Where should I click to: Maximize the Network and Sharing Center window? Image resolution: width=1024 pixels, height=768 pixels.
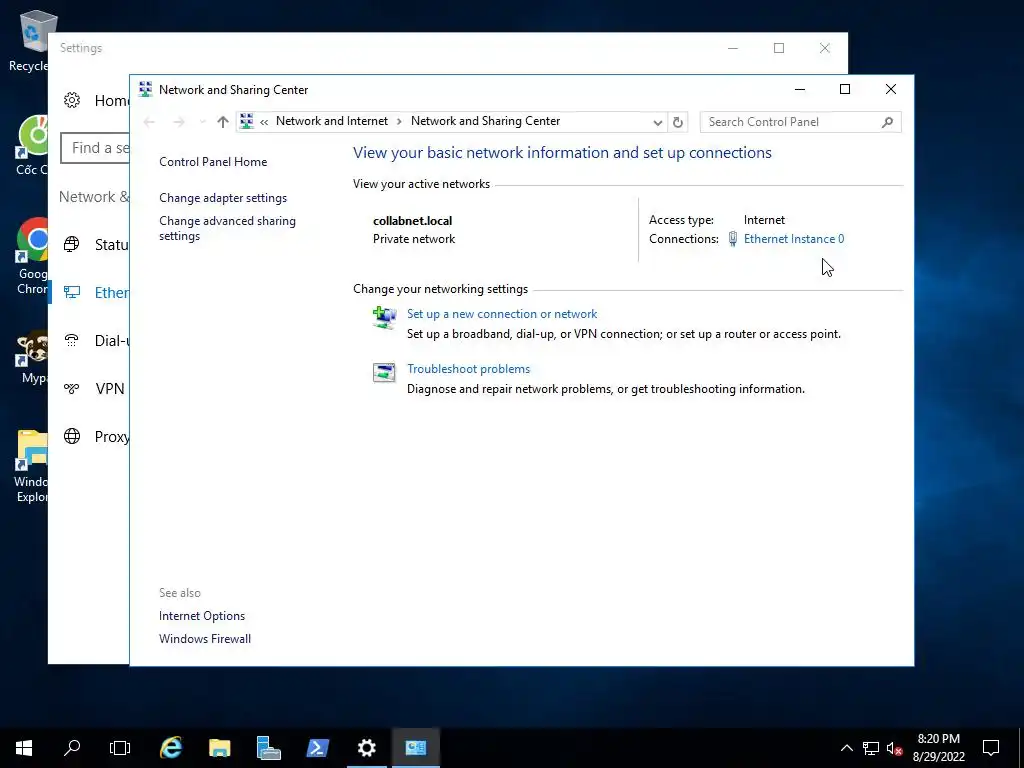(x=844, y=89)
